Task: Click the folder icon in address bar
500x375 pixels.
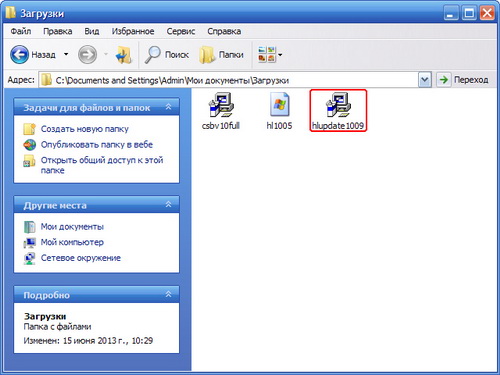Action: [x=46, y=80]
